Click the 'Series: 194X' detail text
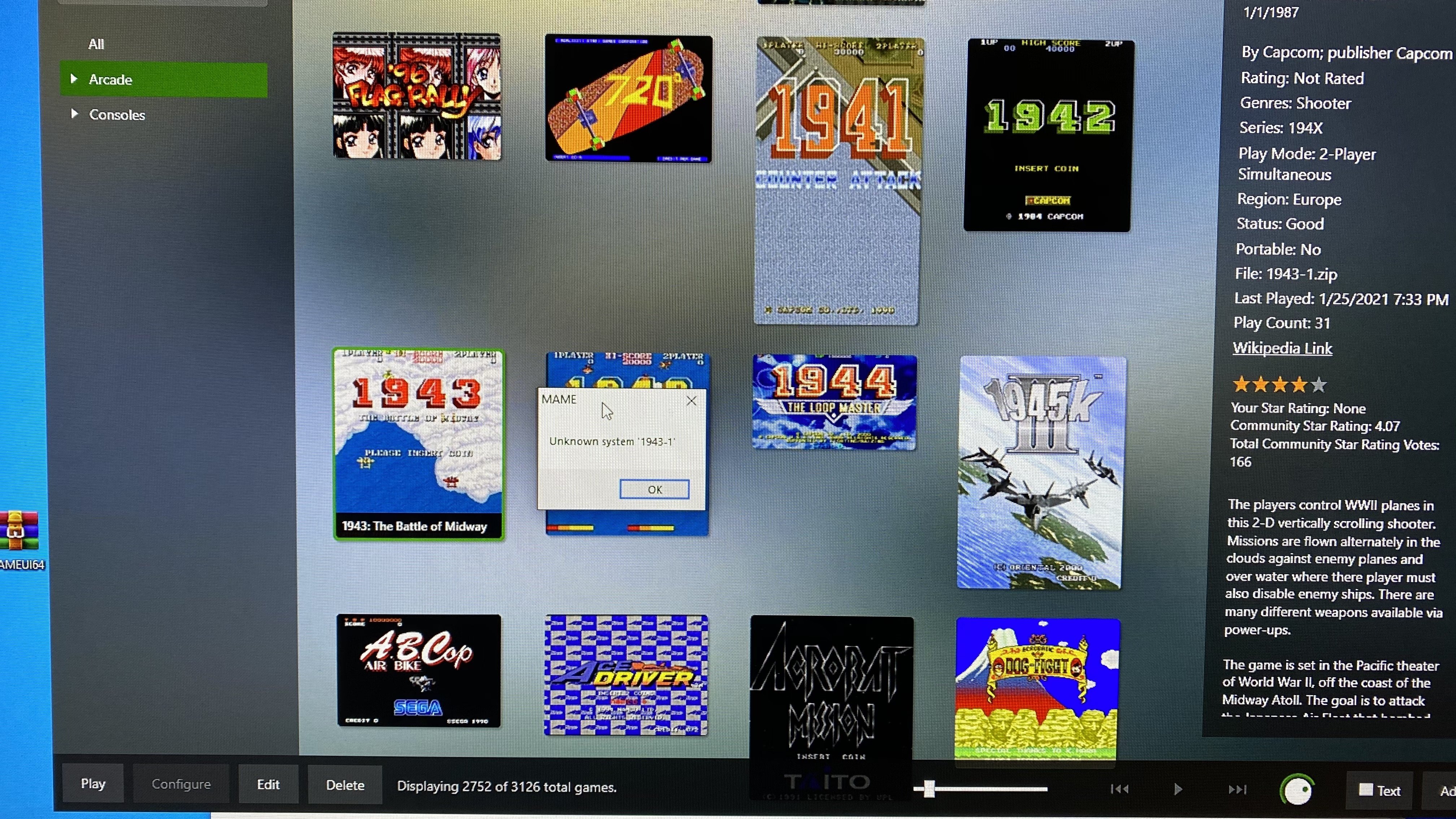1456x819 pixels. coord(1281,128)
